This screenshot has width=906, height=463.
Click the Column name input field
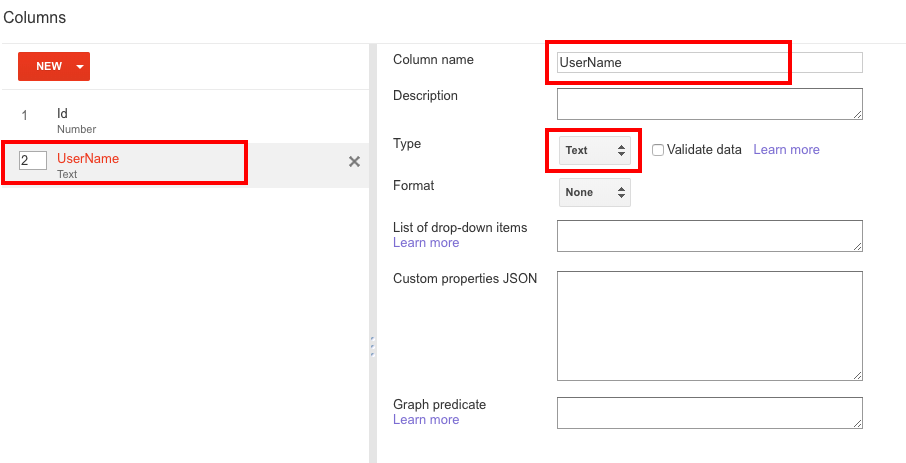point(709,62)
